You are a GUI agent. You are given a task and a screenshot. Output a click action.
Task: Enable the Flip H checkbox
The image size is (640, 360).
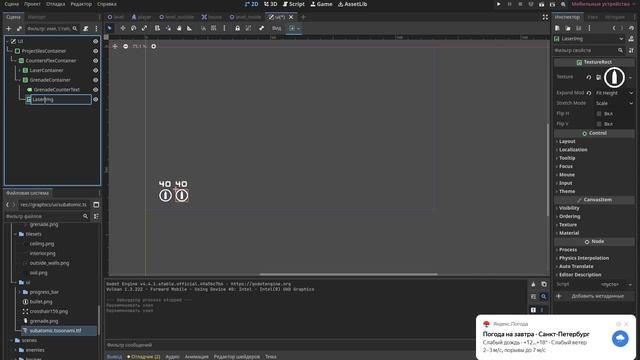599,113
